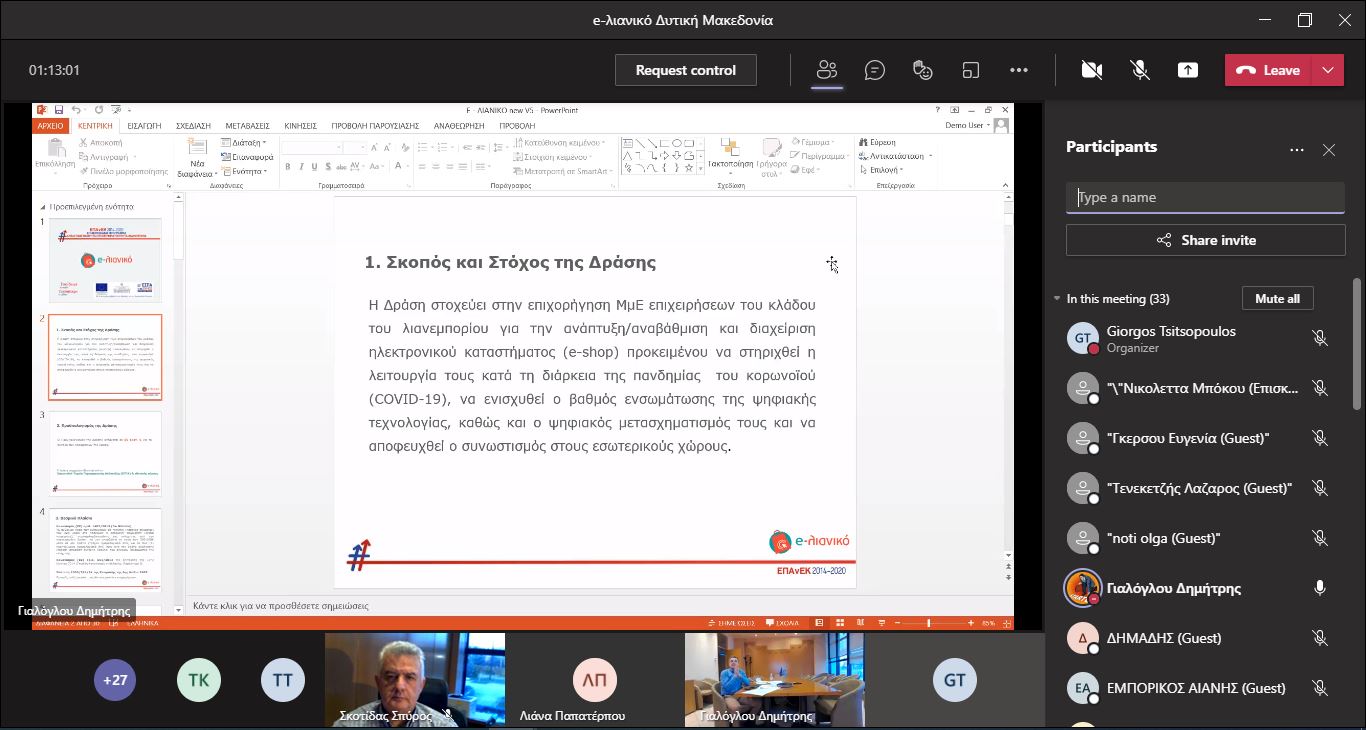Click the Request control button
The image size is (1366, 730).
tap(685, 70)
